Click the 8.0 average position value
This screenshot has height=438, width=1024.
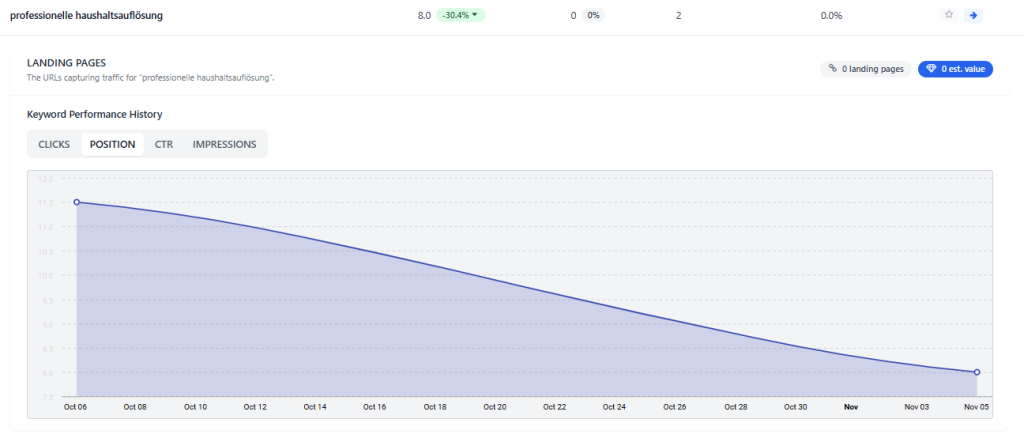(x=425, y=16)
